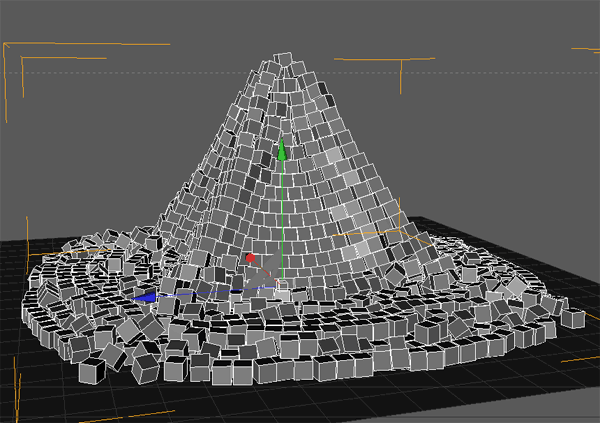The image size is (600, 423).
Task: Click the red X-axis gizmo dot
Action: [x=250, y=258]
